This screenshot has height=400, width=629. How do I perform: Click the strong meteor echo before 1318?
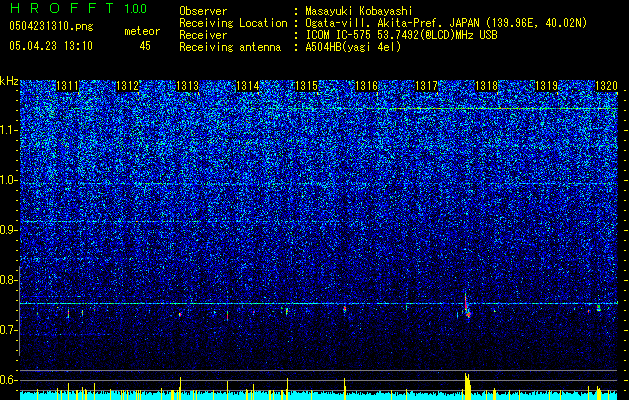[467, 307]
